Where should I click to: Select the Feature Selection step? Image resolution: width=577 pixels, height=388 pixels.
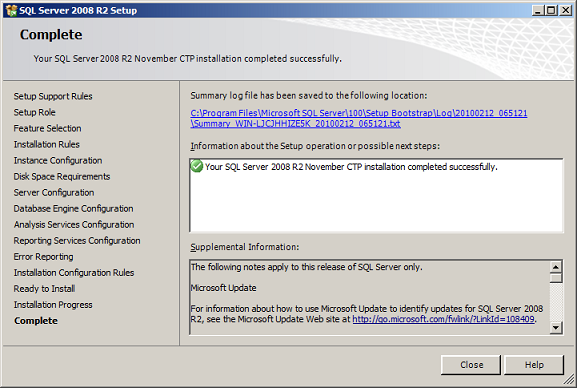point(47,128)
